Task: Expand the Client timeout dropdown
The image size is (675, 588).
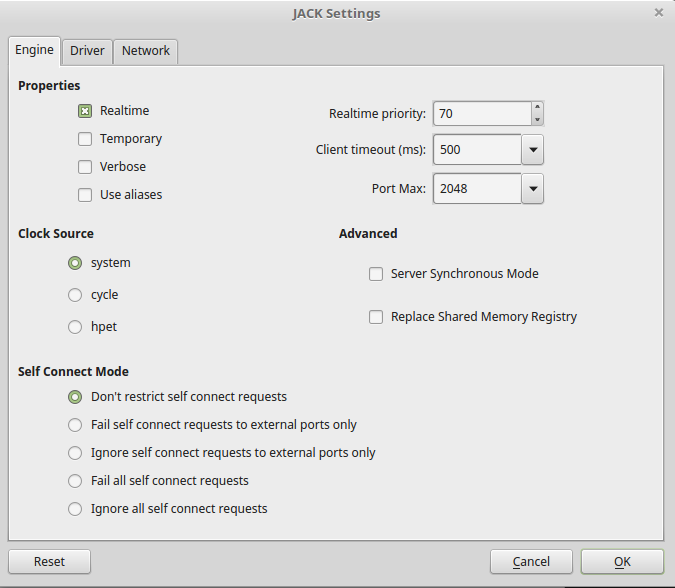Action: [532, 150]
